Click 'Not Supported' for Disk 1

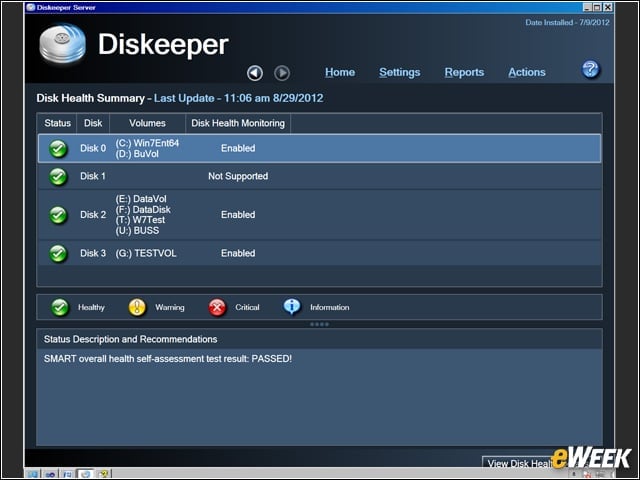(238, 176)
